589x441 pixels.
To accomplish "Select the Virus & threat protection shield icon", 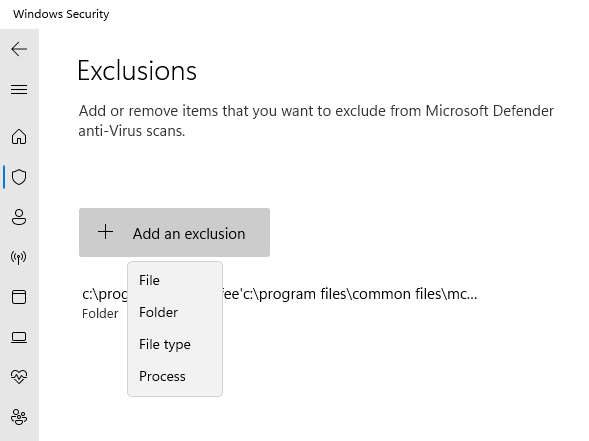I will click(19, 177).
